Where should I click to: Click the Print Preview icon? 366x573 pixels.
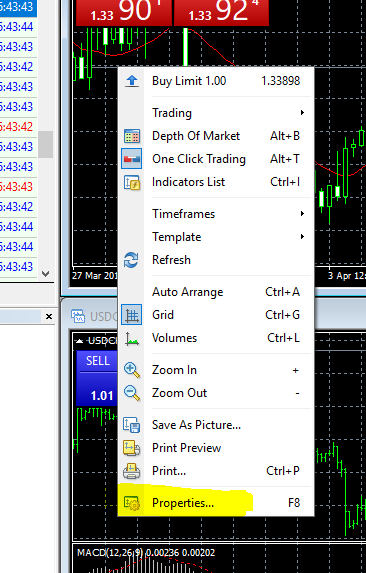(x=131, y=448)
